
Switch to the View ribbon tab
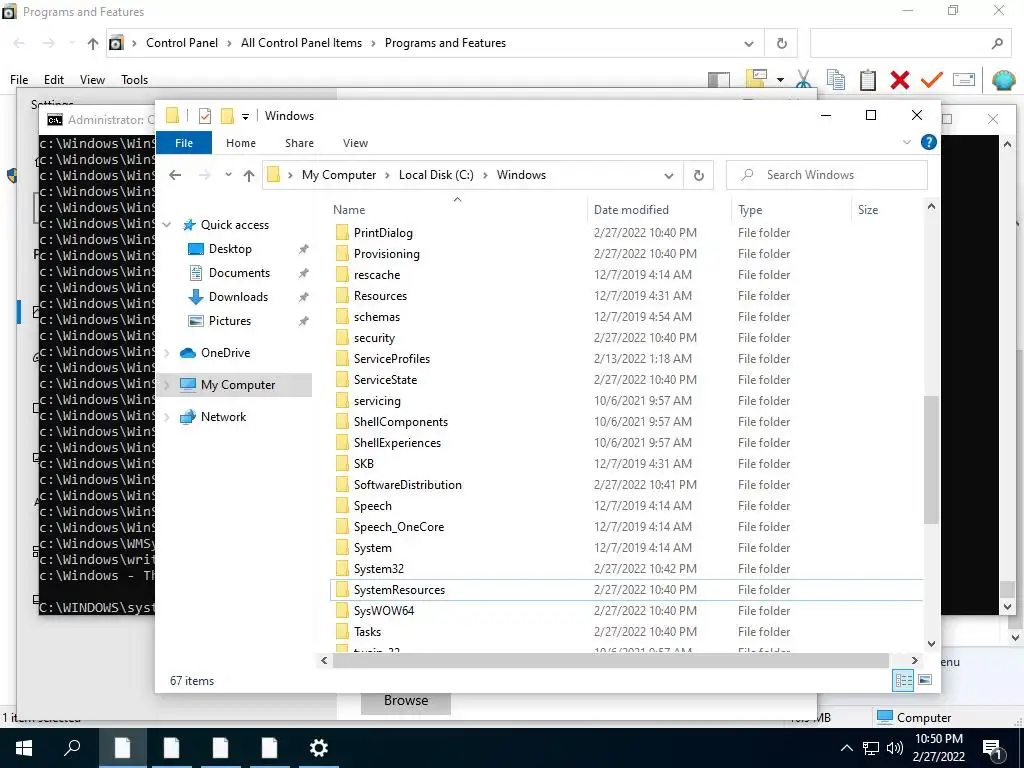[x=355, y=143]
